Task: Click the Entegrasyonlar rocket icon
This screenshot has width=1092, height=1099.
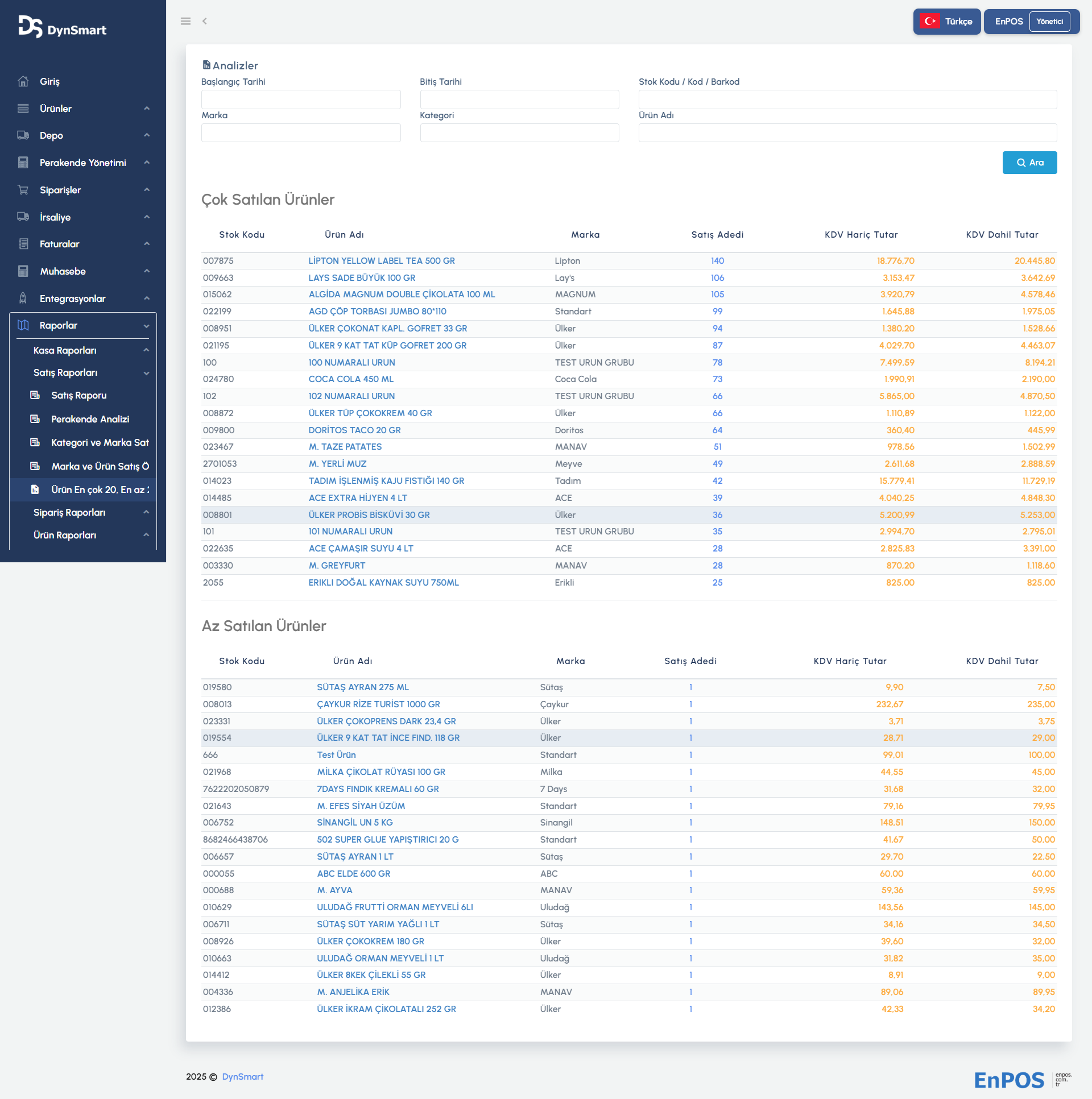Action: tap(23, 298)
